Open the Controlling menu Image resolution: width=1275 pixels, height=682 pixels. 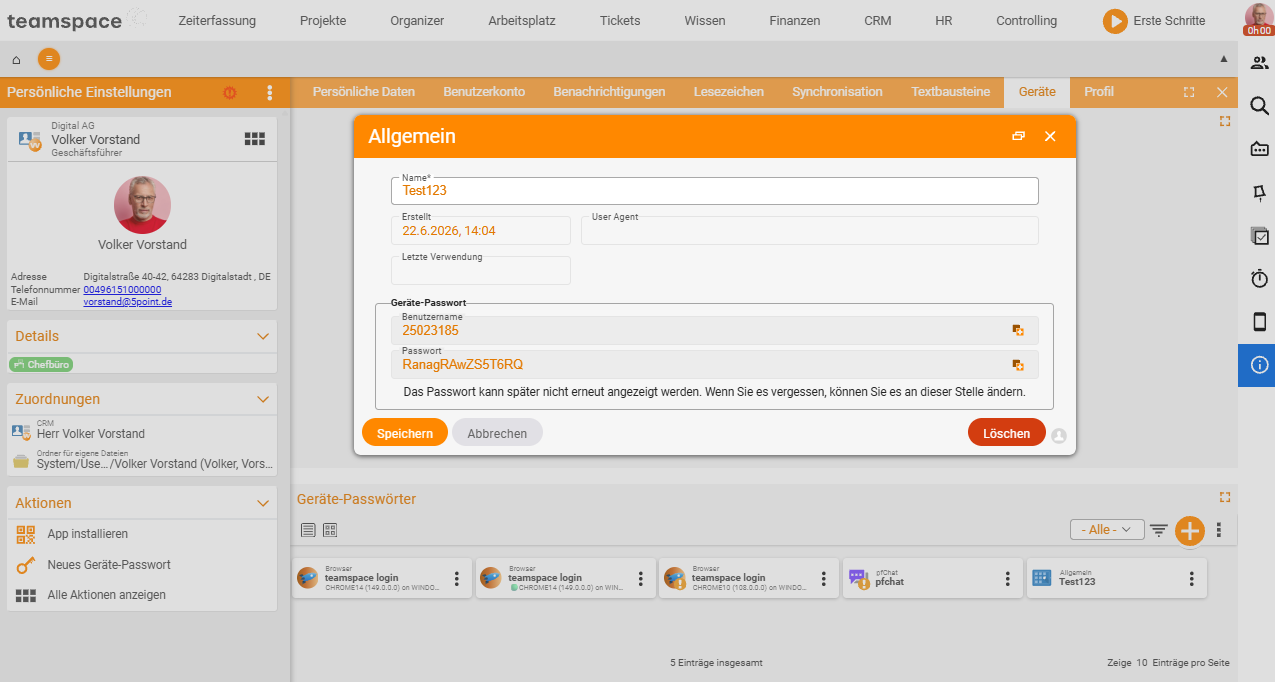coord(1026,21)
